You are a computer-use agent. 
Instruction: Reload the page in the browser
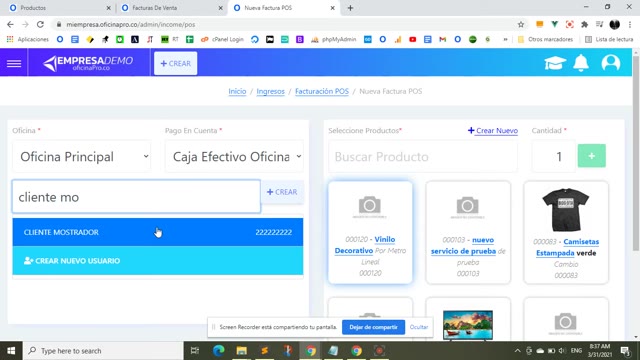40,24
